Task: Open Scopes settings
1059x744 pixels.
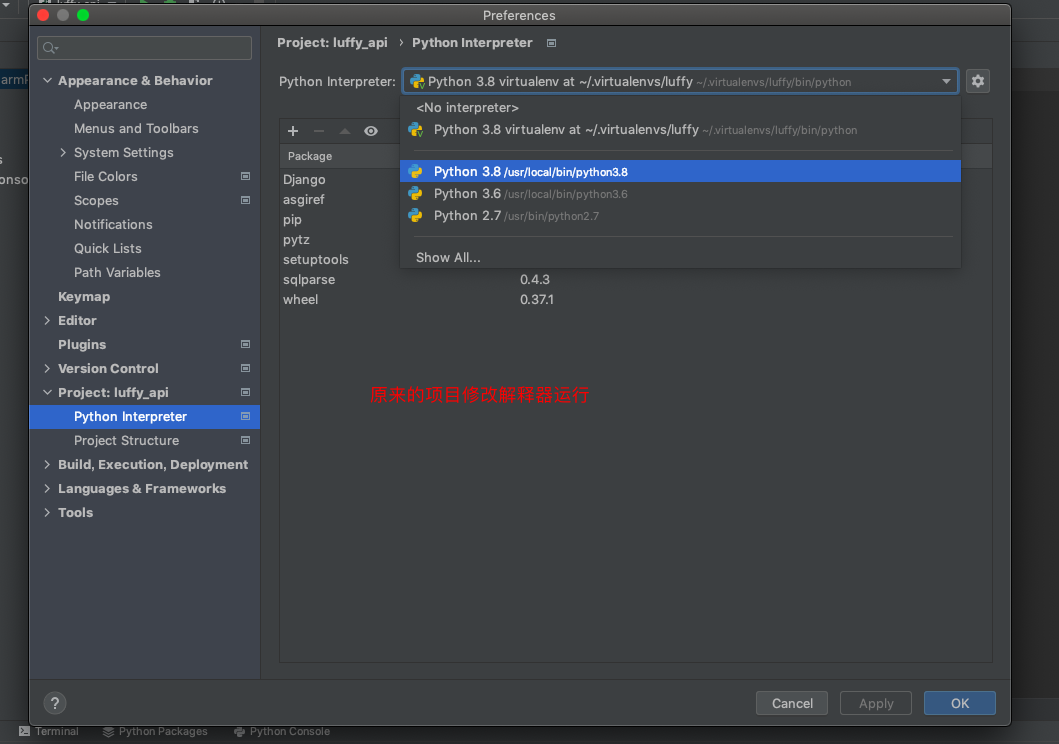Action: click(97, 201)
